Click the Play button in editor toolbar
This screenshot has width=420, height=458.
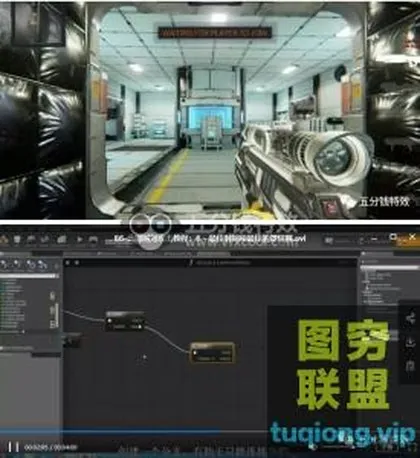coord(80,239)
